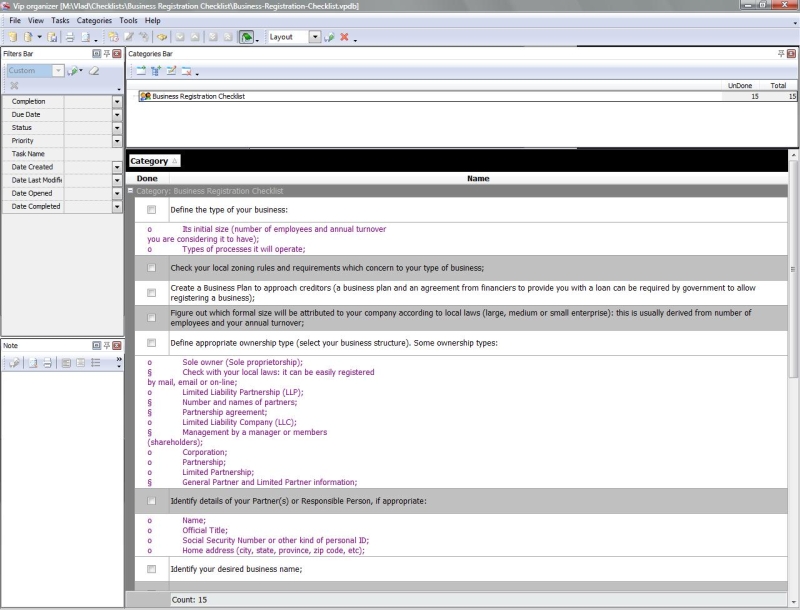The width and height of the screenshot is (800, 610).
Task: Select Business Registration Checklist in Categories Bar
Action: (198, 97)
